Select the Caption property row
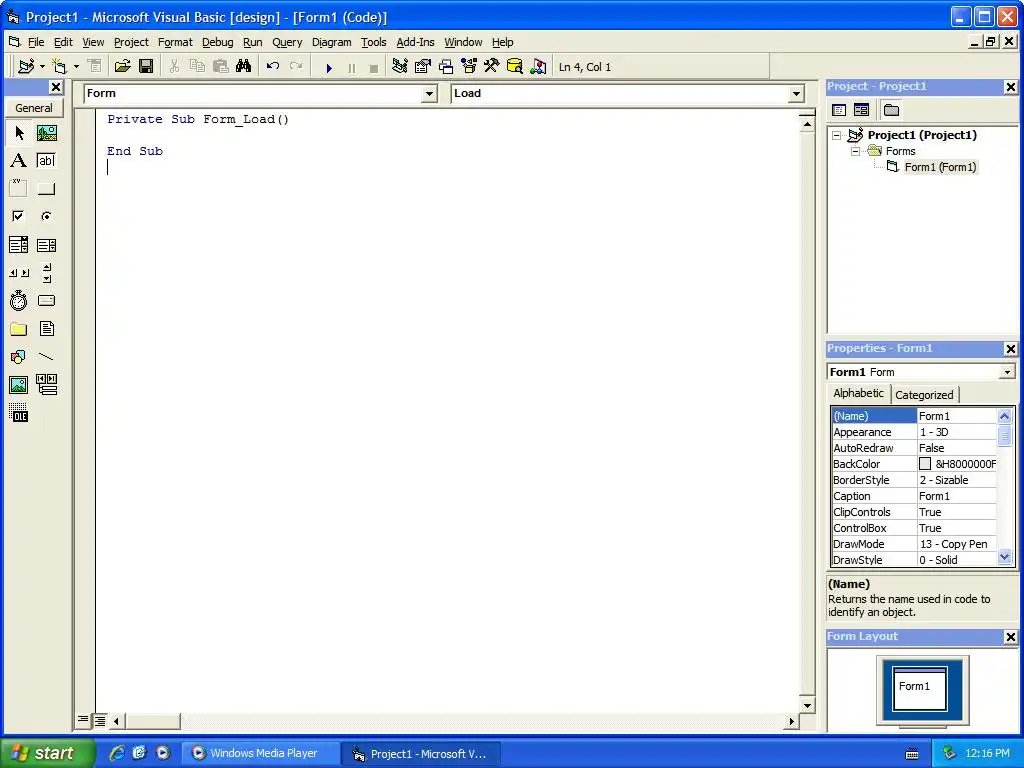 coord(914,496)
